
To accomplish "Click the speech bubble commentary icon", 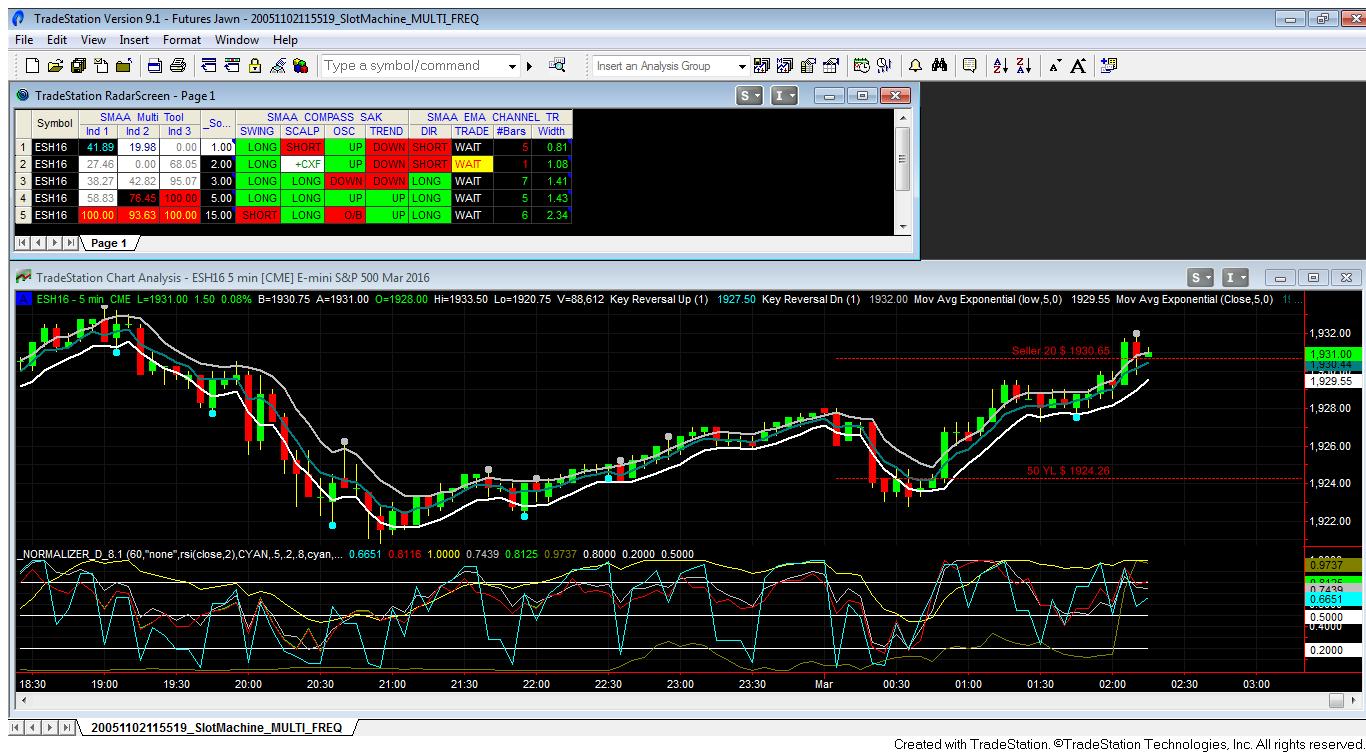I will [x=969, y=66].
